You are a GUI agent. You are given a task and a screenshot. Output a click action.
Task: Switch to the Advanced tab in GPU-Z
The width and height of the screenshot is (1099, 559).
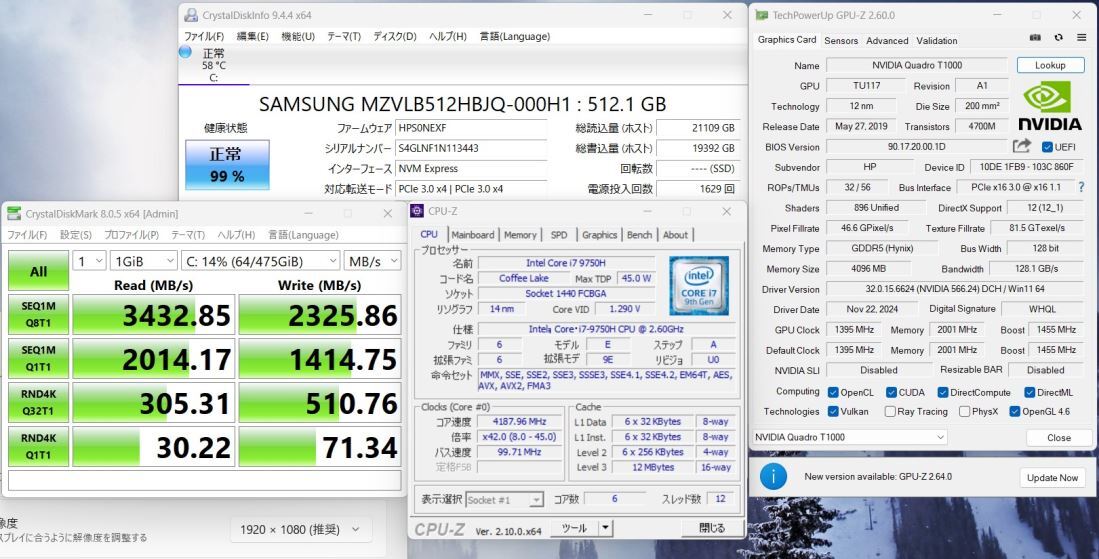(x=887, y=41)
